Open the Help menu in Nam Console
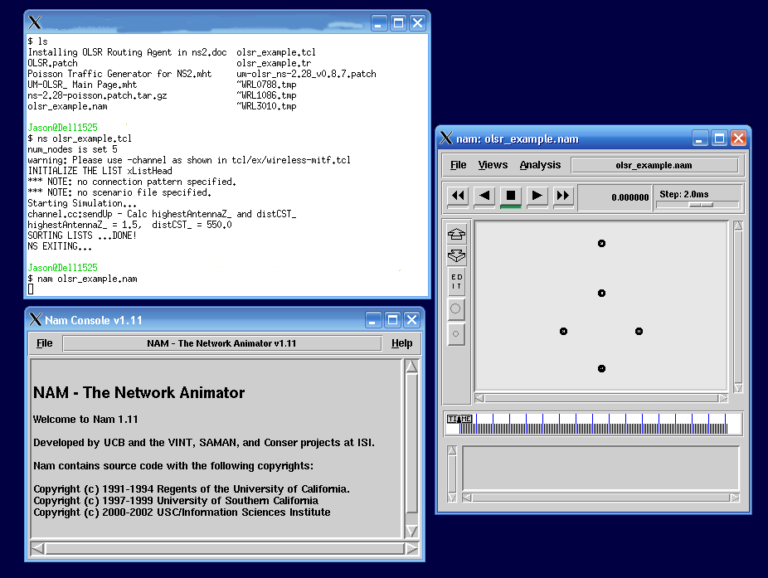Image resolution: width=768 pixels, height=578 pixels. 402,343
